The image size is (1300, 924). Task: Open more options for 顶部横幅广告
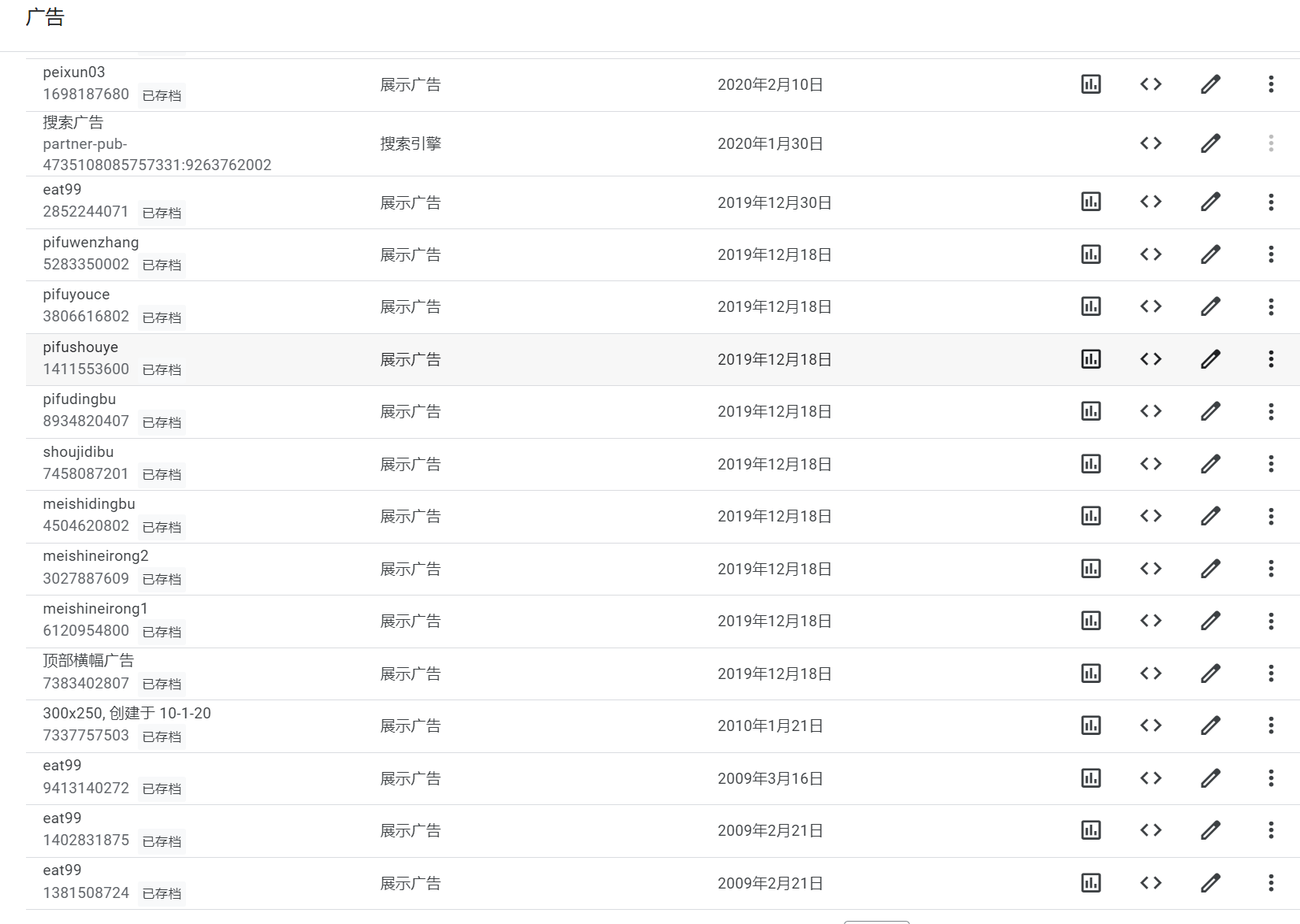1270,674
